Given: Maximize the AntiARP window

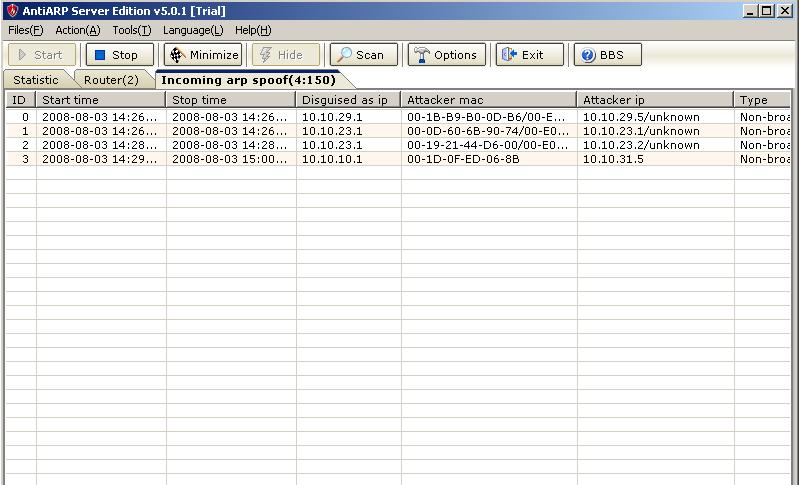Looking at the screenshot, I should coord(767,11).
